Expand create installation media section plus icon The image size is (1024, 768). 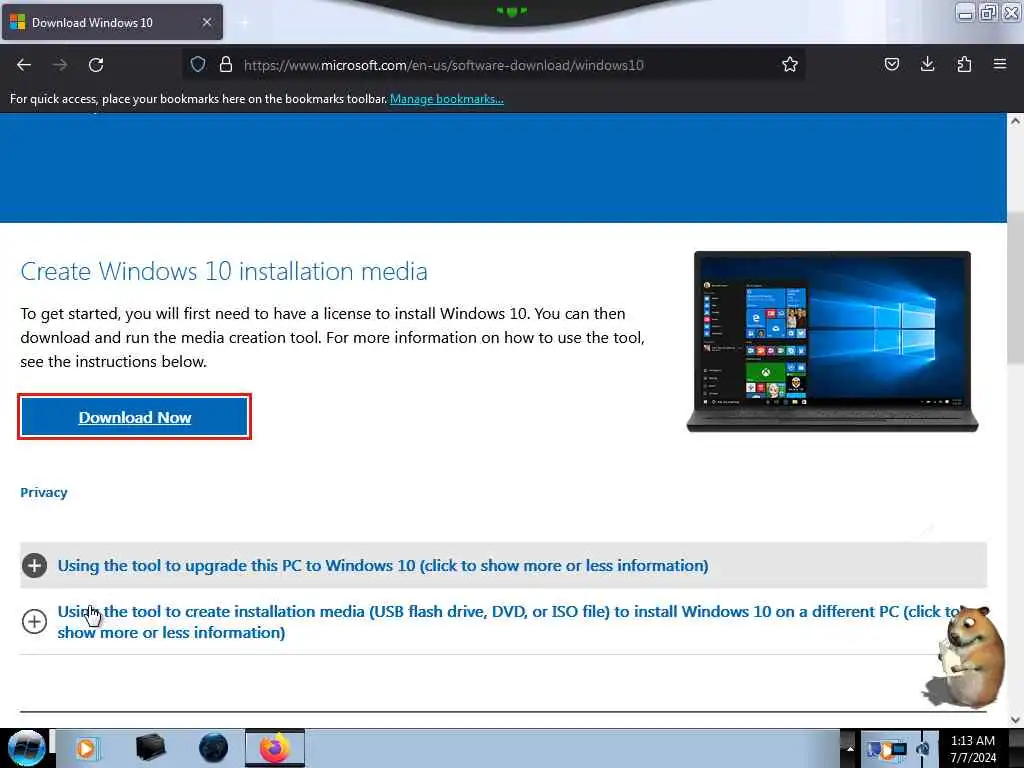coord(35,621)
